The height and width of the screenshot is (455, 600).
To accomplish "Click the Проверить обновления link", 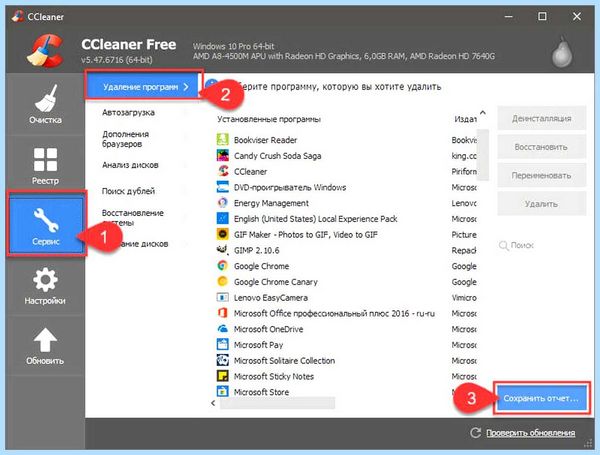I will tap(530, 433).
